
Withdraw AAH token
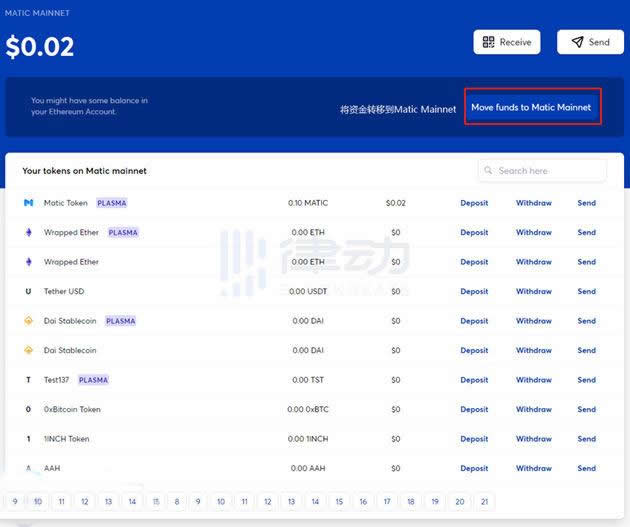[534, 468]
